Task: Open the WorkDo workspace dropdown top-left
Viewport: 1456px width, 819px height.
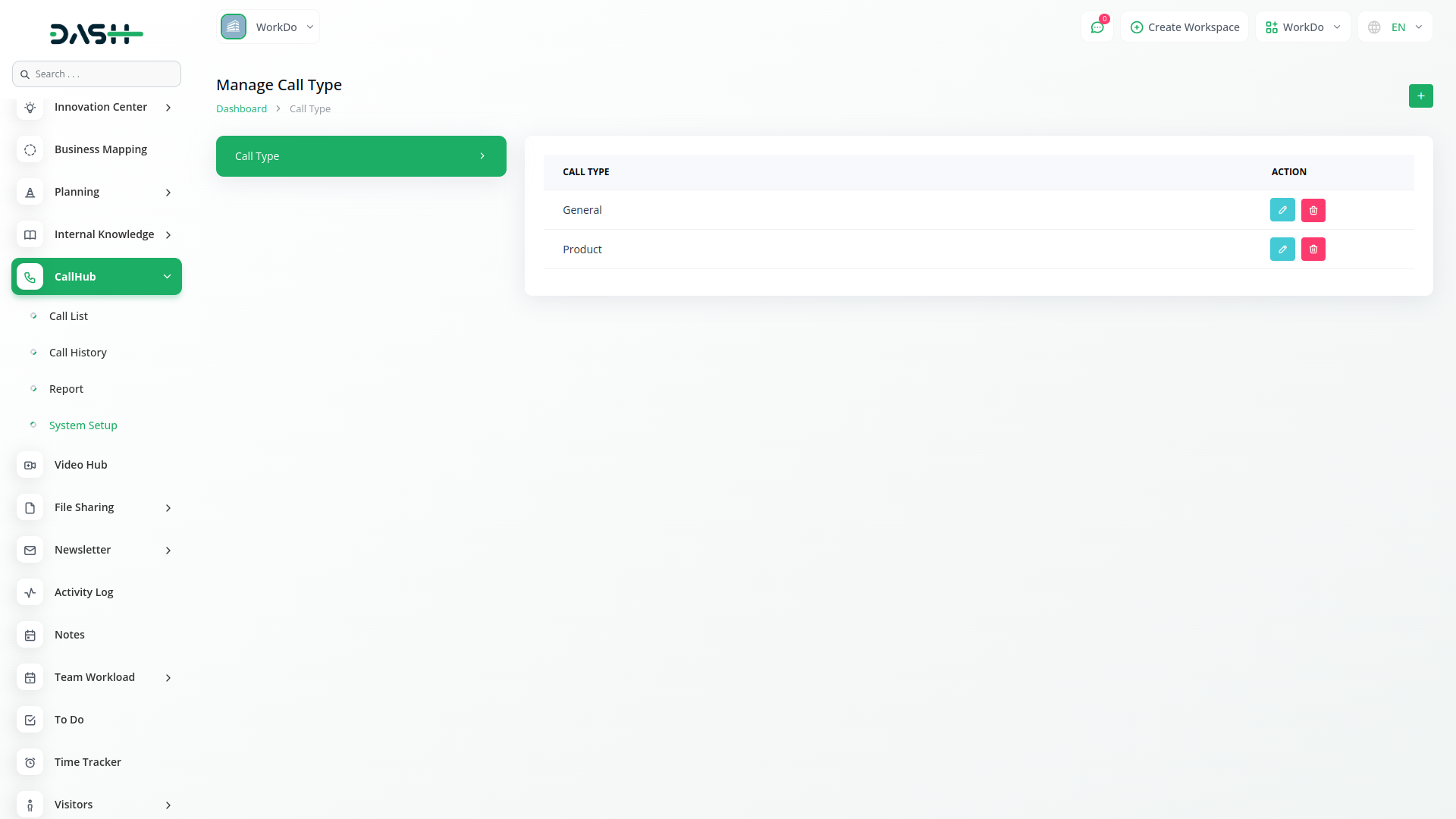Action: 268,27
